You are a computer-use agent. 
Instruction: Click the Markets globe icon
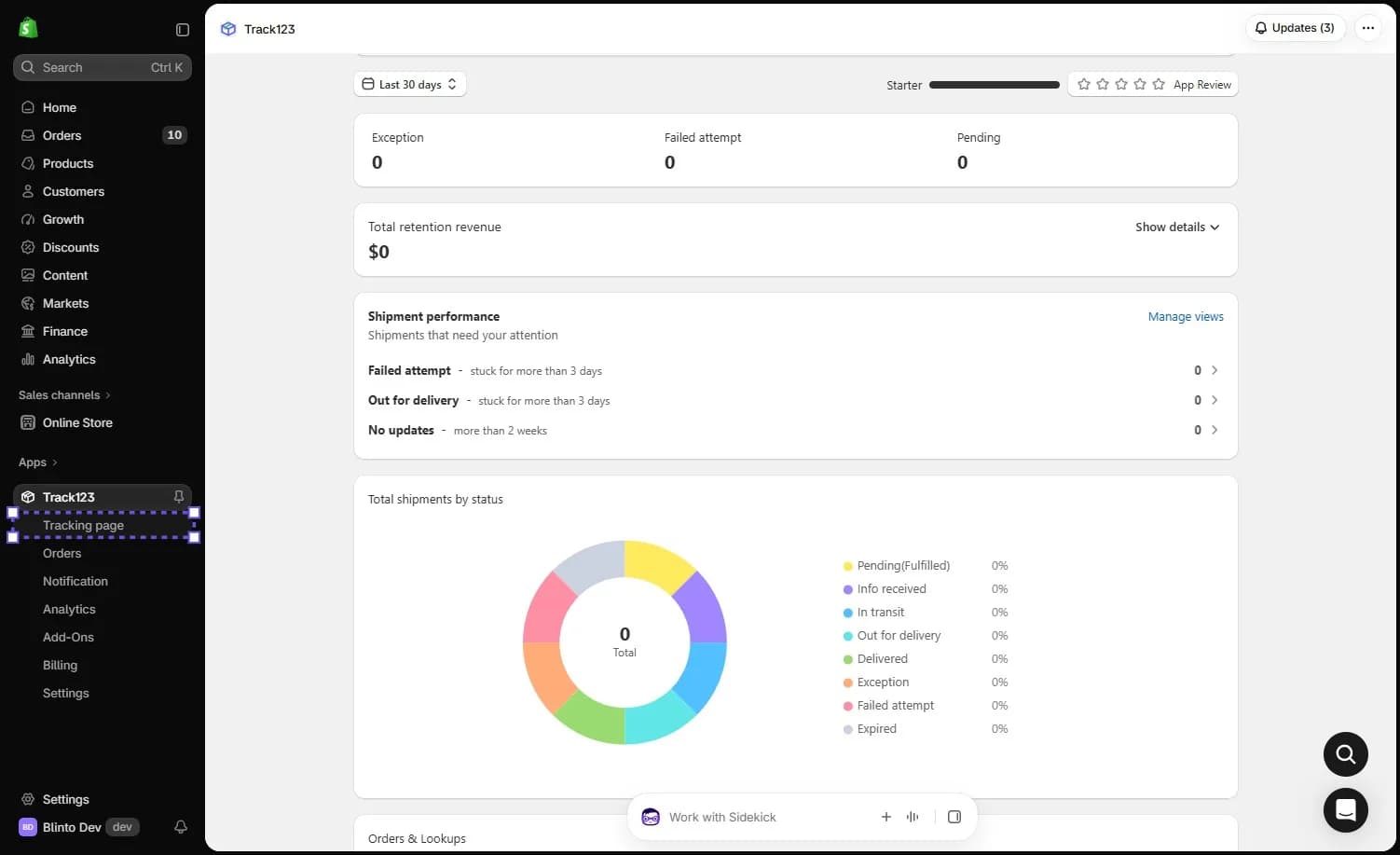(x=28, y=303)
